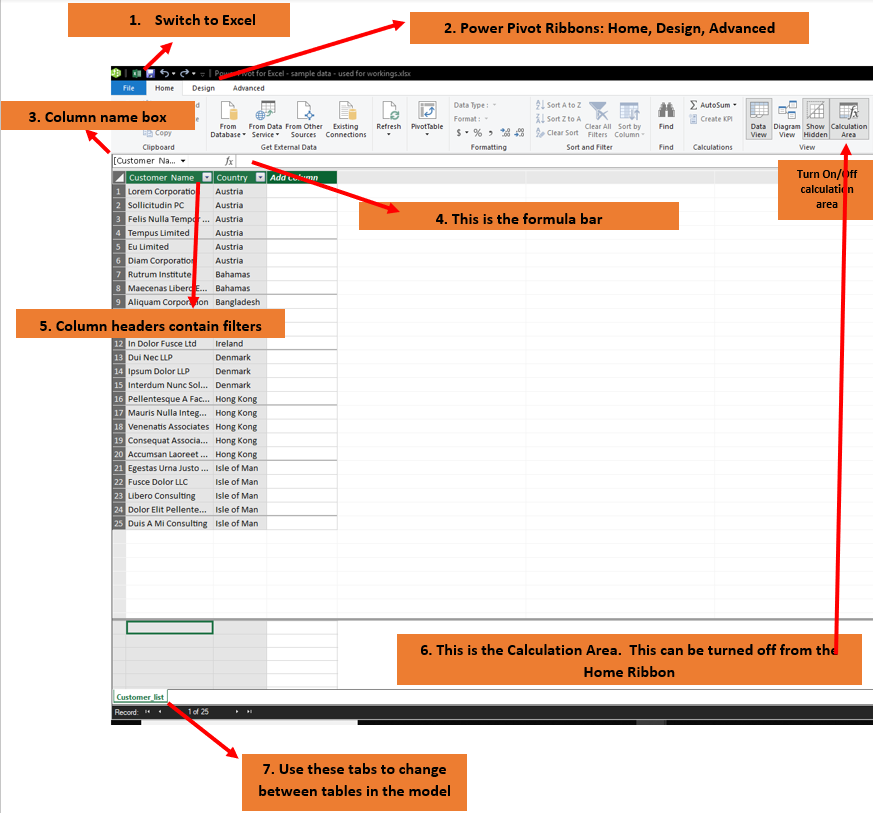Expand the AutoSum dropdown arrow
Viewport: 873px width, 813px height.
pos(735,105)
